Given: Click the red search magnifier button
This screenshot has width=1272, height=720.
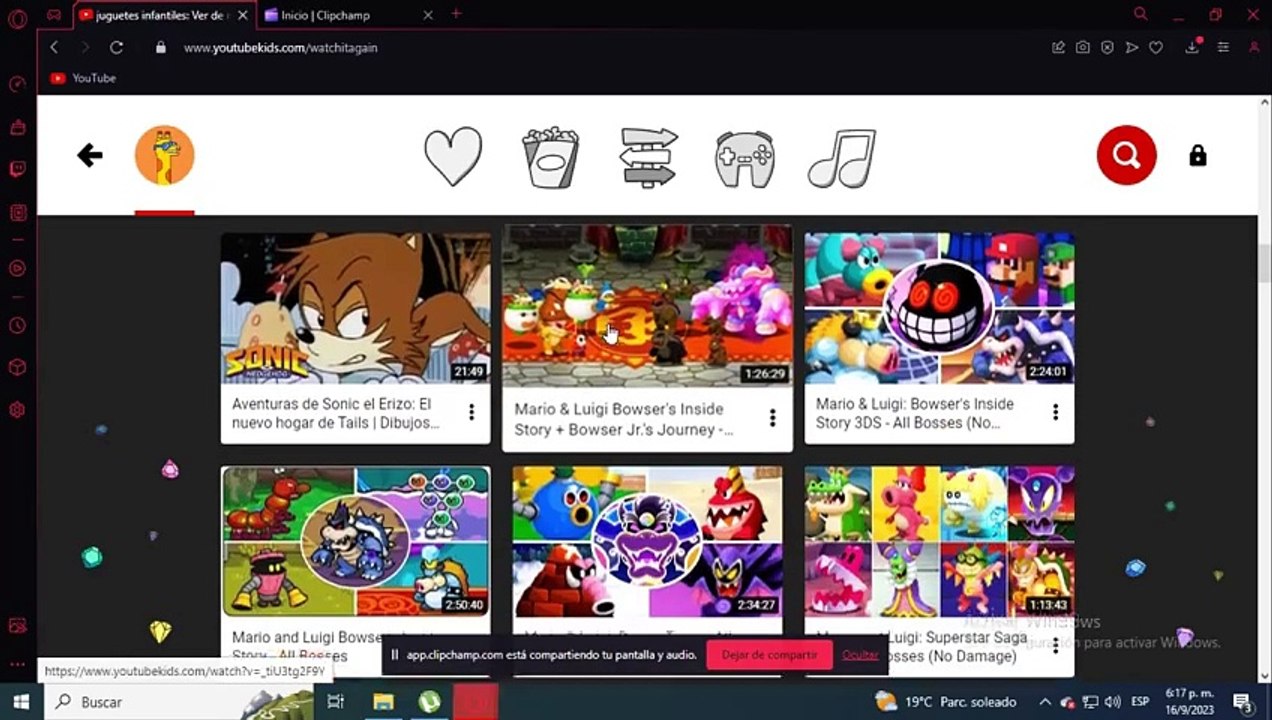Looking at the screenshot, I should coord(1126,155).
